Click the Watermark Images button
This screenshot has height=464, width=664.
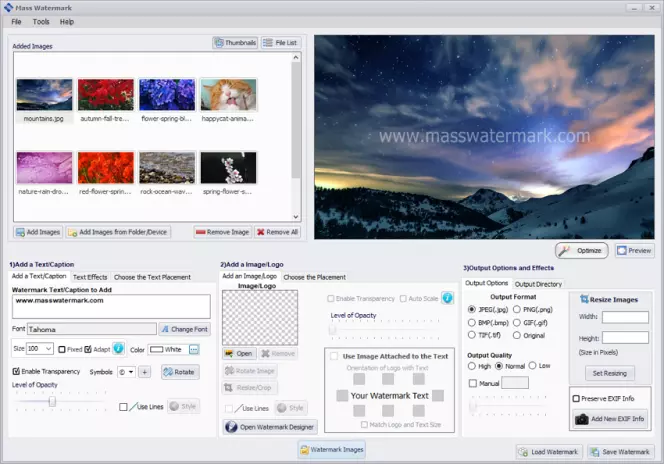point(332,450)
